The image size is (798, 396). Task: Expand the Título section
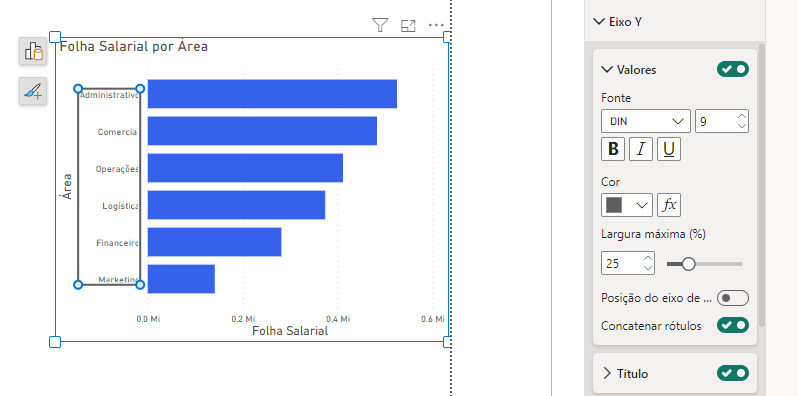[607, 374]
